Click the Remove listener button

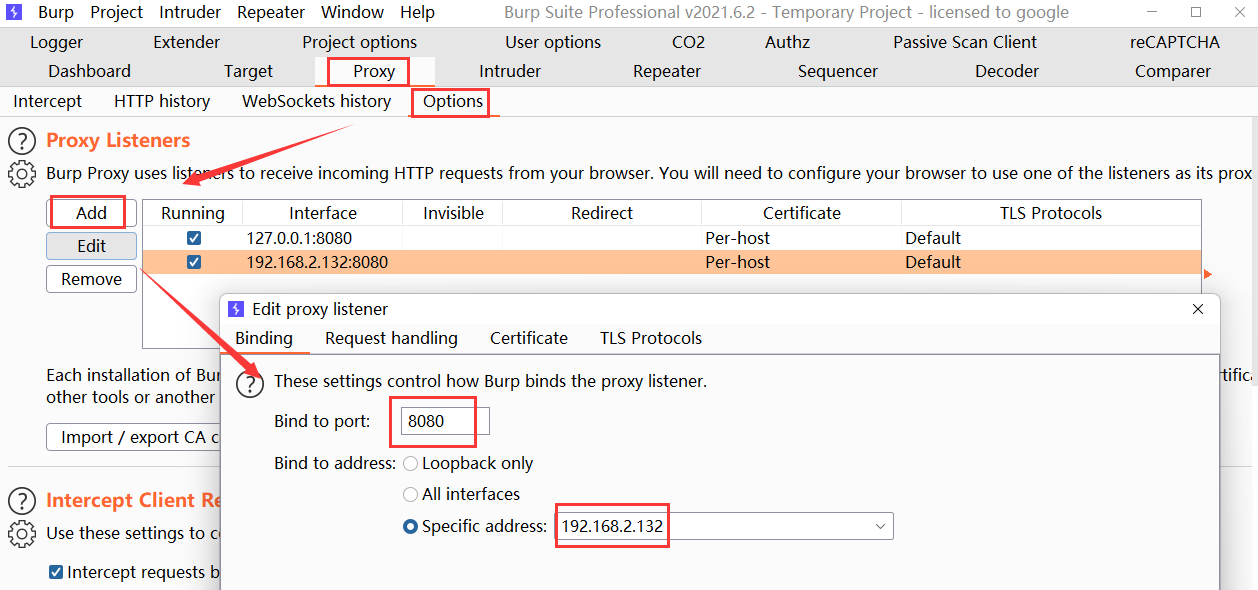[91, 279]
